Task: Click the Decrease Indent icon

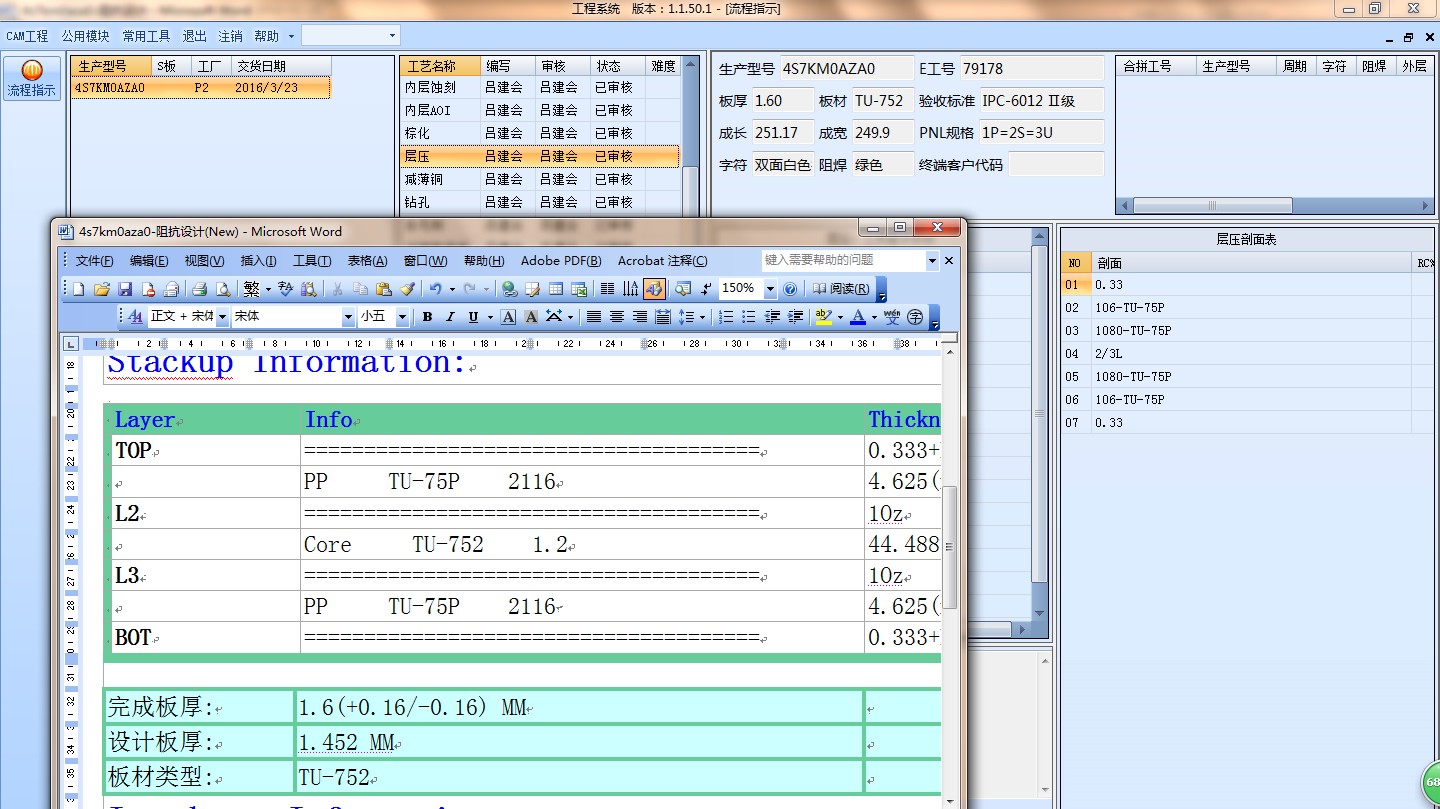Action: (772, 316)
